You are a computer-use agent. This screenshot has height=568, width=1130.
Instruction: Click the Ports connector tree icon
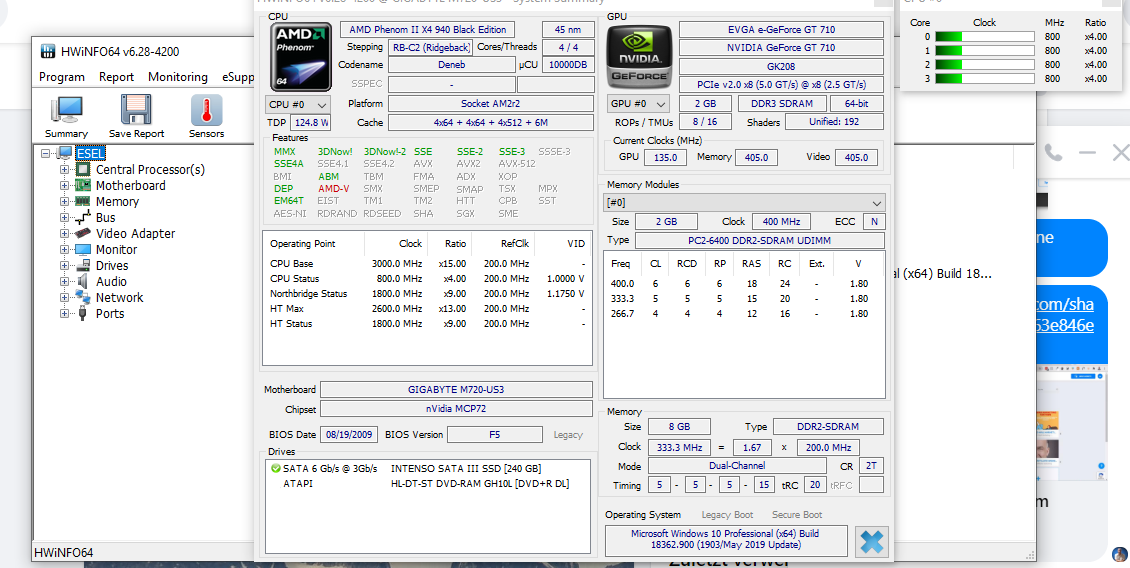click(84, 314)
